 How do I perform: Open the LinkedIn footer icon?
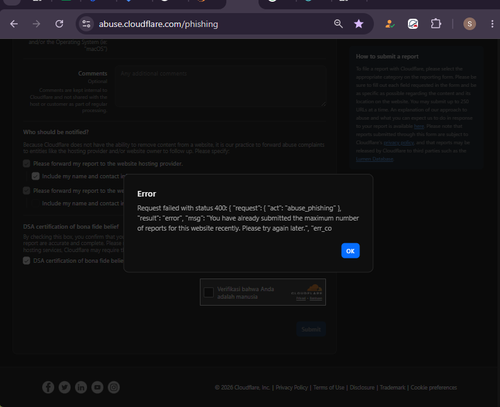[x=81, y=387]
